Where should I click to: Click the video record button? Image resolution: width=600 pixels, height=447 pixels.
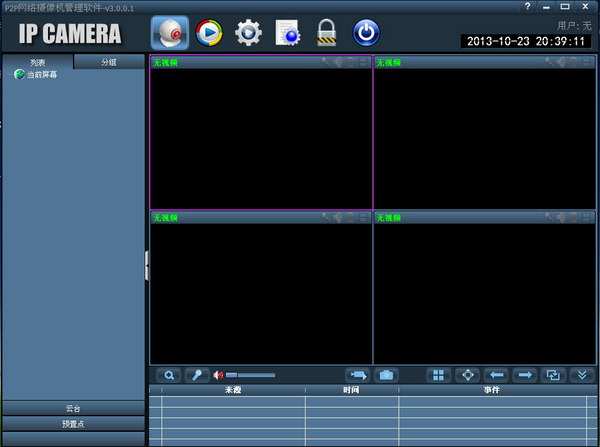point(357,375)
